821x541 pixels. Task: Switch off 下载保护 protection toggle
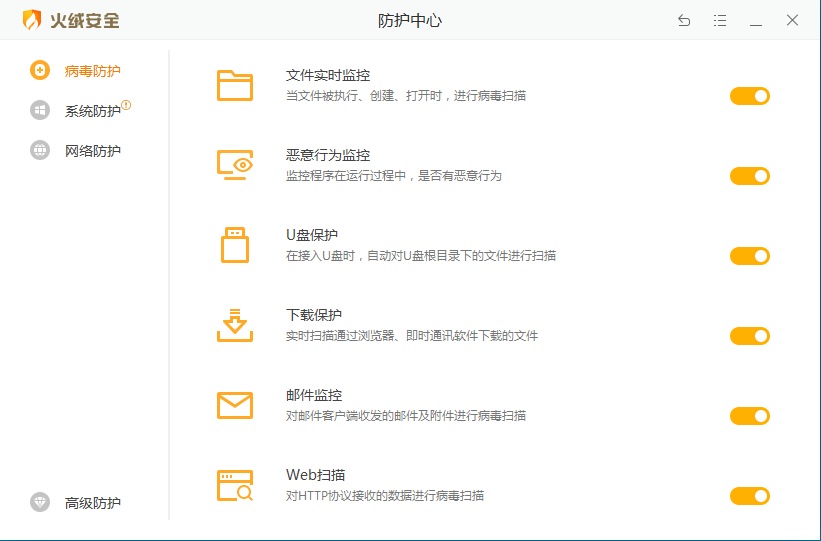[x=749, y=336]
